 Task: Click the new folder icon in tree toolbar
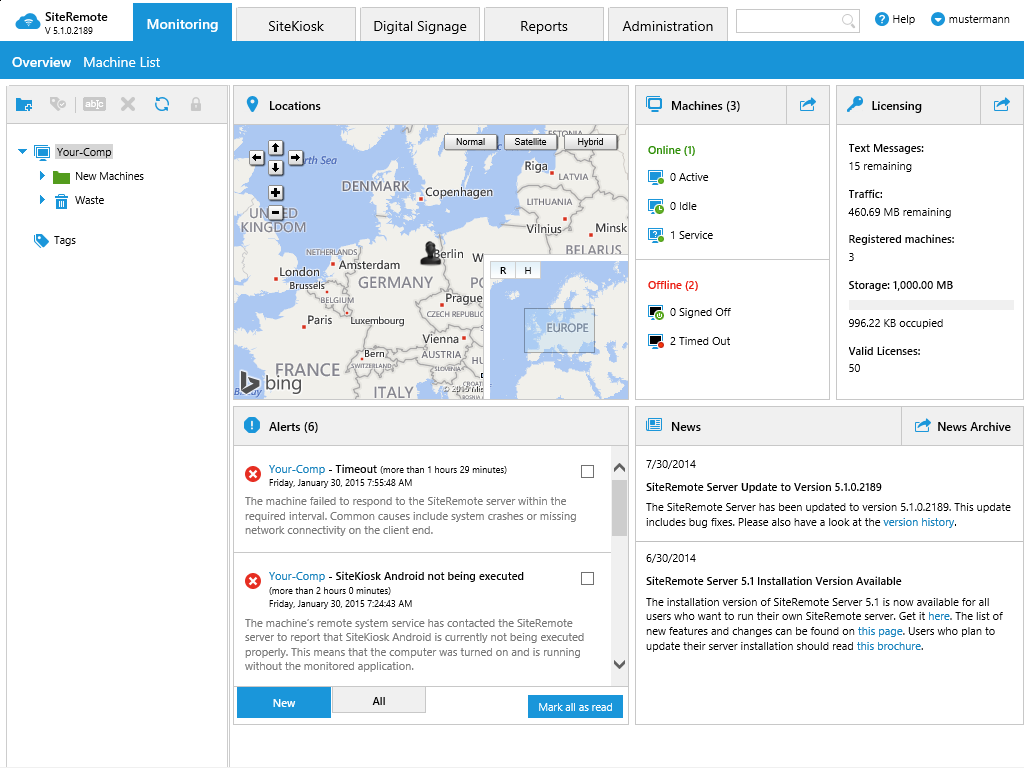(24, 104)
